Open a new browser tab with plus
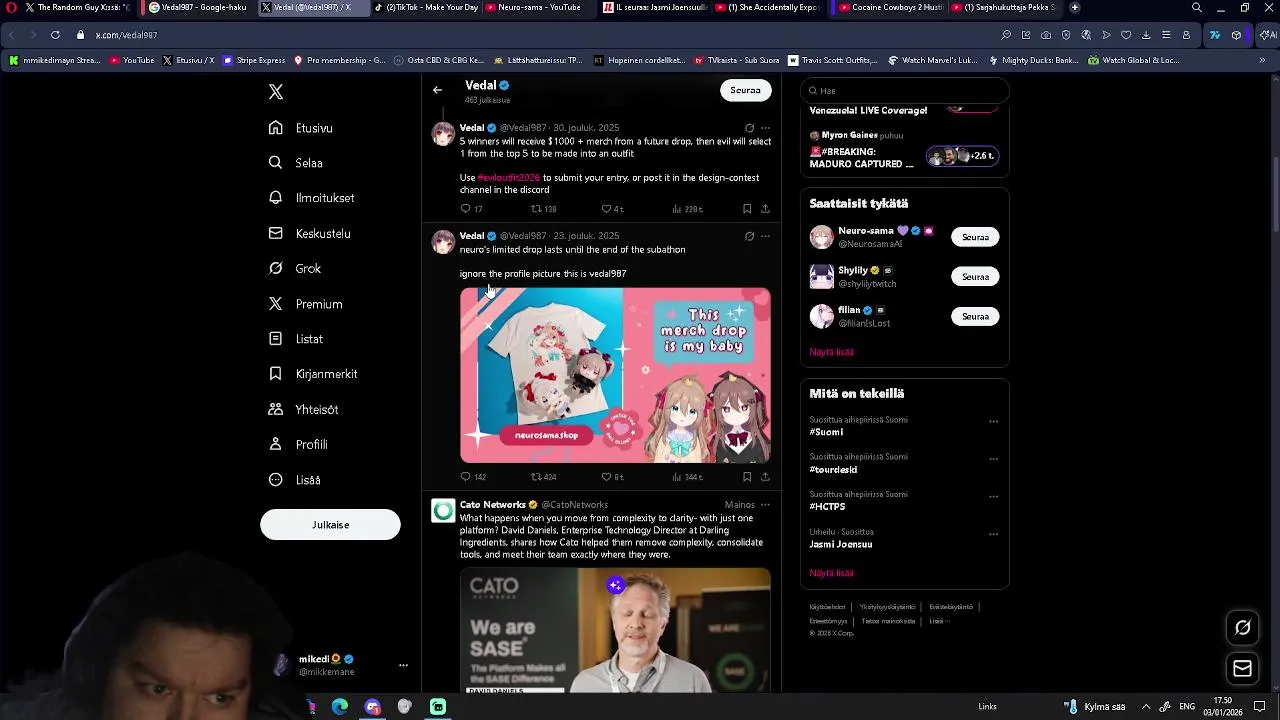This screenshot has height=720, width=1280. (1075, 7)
